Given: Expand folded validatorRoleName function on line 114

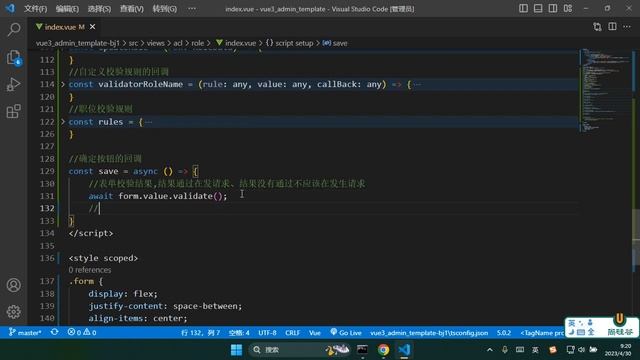Looking at the screenshot, I should (63, 84).
